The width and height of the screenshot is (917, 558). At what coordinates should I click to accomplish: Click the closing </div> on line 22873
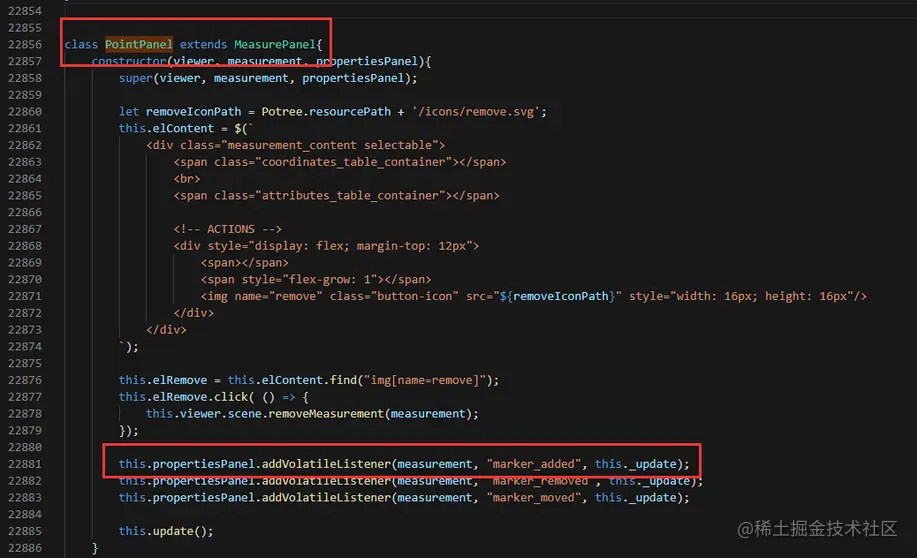coord(166,330)
